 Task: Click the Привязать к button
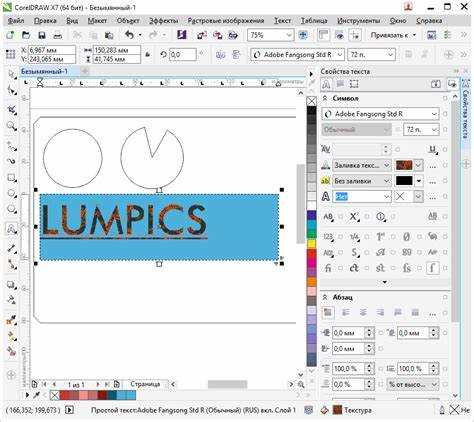(393, 35)
